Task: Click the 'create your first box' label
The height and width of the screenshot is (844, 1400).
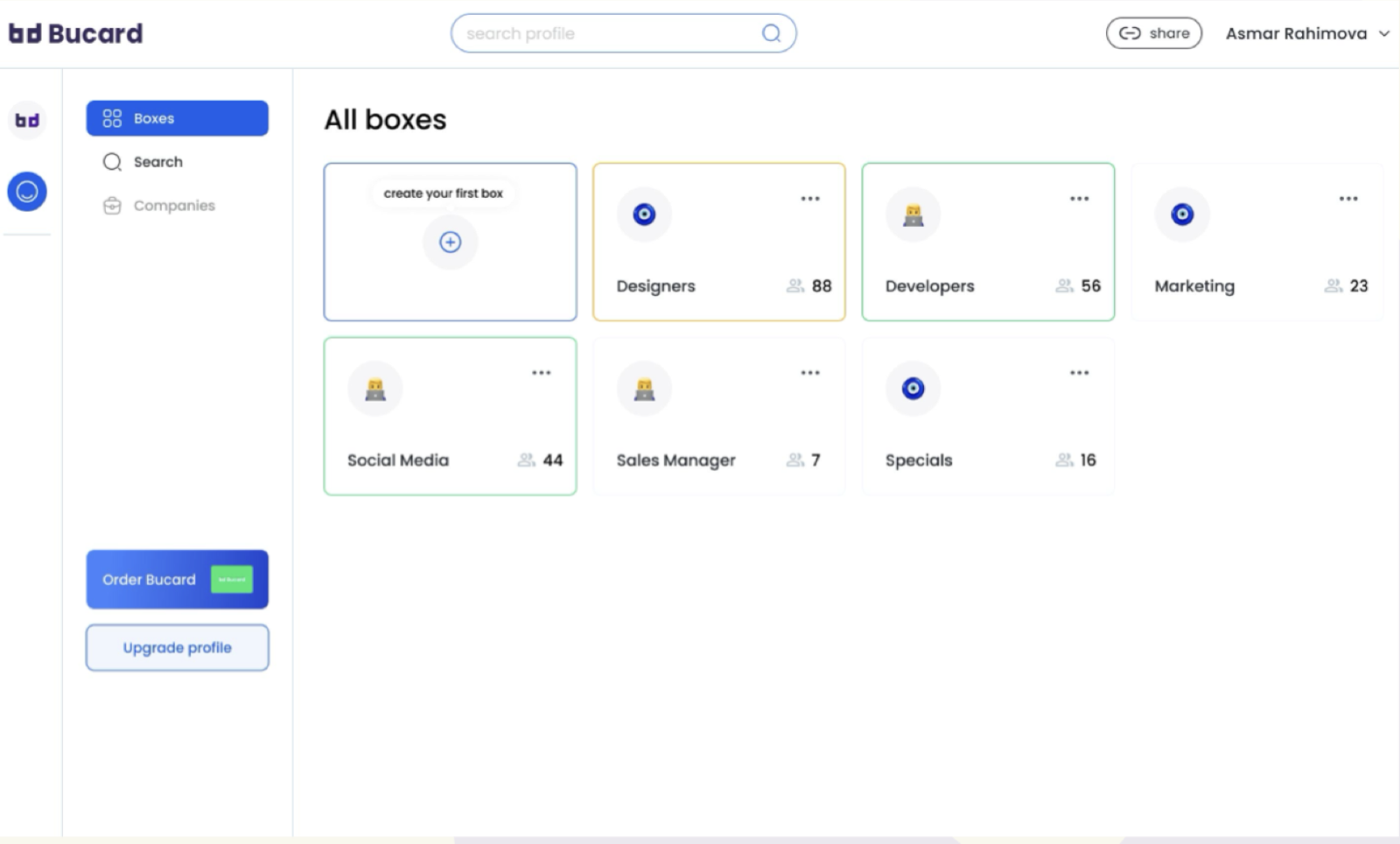Action: coord(443,193)
